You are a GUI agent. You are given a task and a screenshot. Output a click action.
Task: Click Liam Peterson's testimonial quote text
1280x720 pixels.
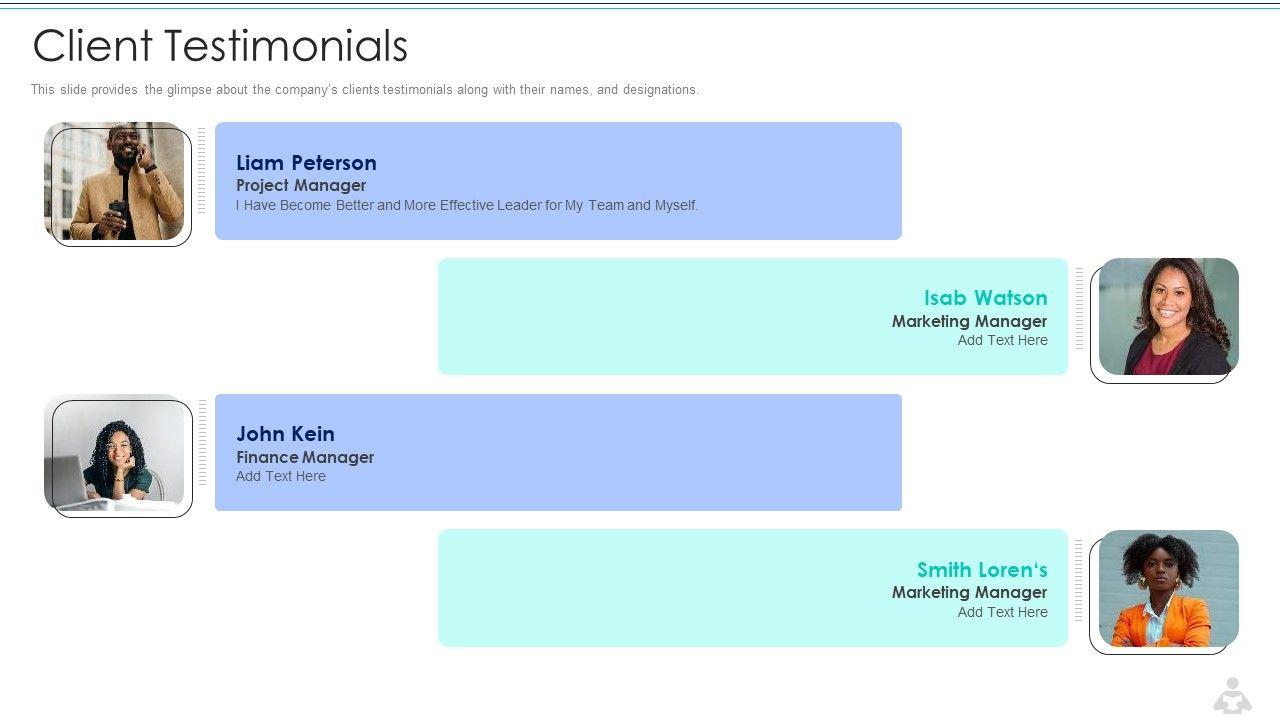[x=467, y=206]
